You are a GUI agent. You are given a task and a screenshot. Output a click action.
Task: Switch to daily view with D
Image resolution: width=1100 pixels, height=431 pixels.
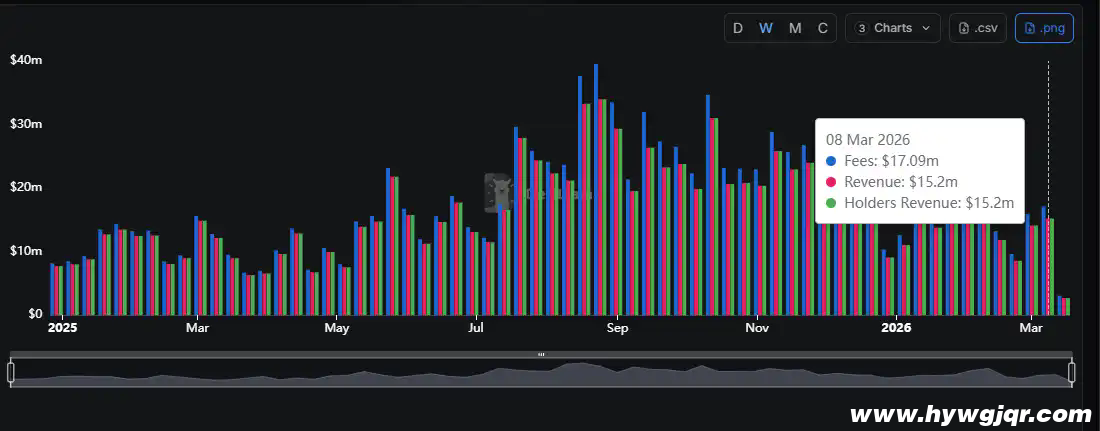point(738,28)
